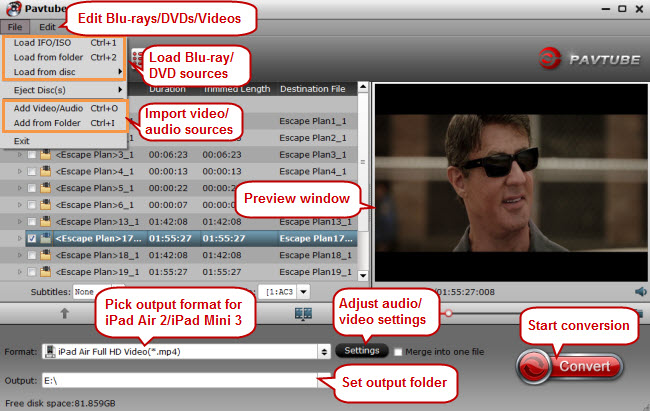Click the video preview window
650x411 pixels.
pyautogui.click(x=511, y=183)
